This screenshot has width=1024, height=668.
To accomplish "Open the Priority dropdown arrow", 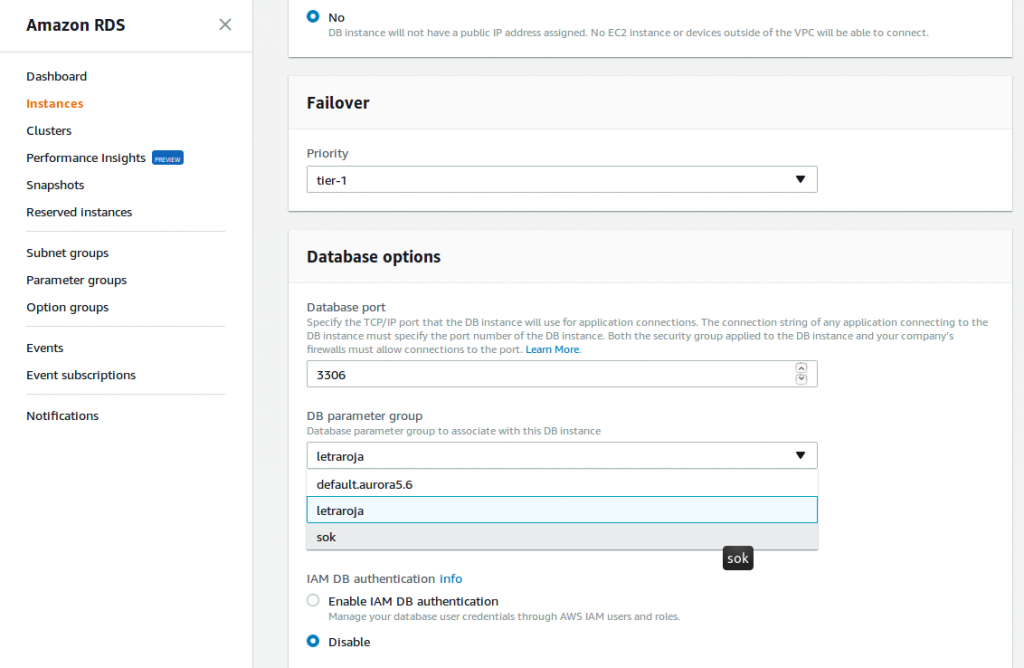I will (800, 179).
